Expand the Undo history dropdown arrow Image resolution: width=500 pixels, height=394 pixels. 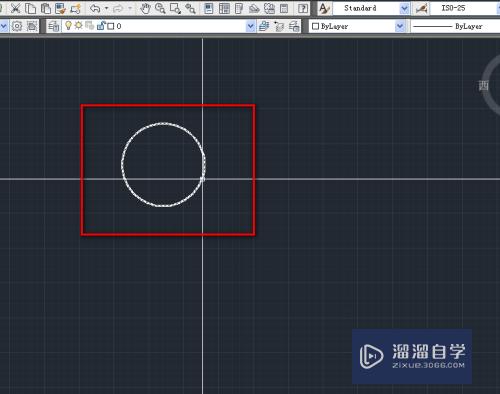pos(107,8)
